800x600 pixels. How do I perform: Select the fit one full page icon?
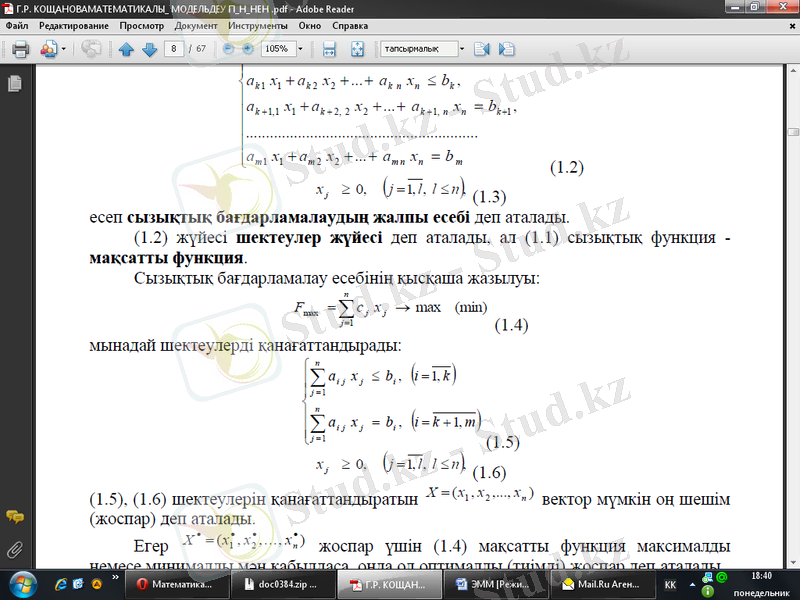(357, 49)
